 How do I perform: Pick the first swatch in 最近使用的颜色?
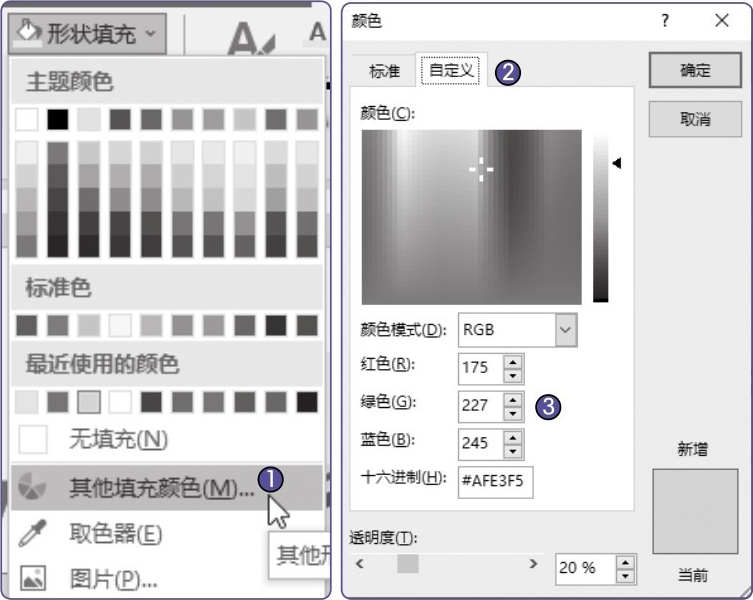(x=26, y=402)
